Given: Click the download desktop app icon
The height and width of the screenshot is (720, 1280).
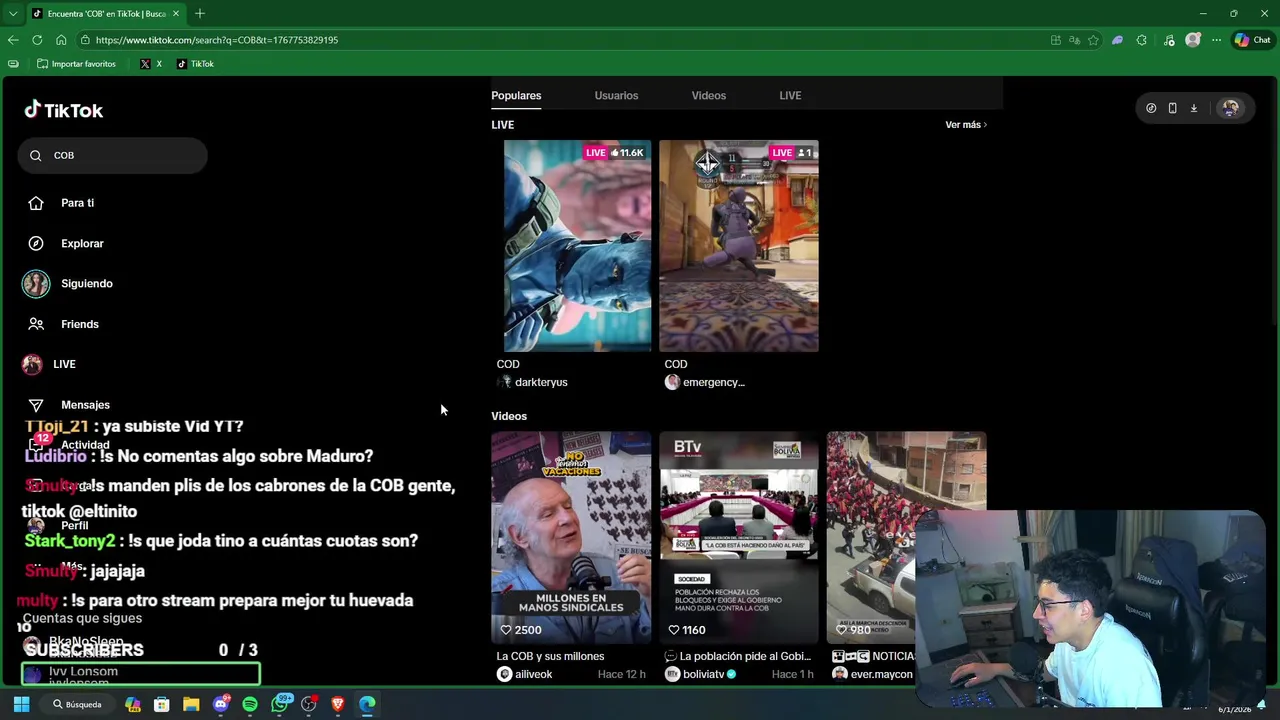Looking at the screenshot, I should [x=1193, y=108].
